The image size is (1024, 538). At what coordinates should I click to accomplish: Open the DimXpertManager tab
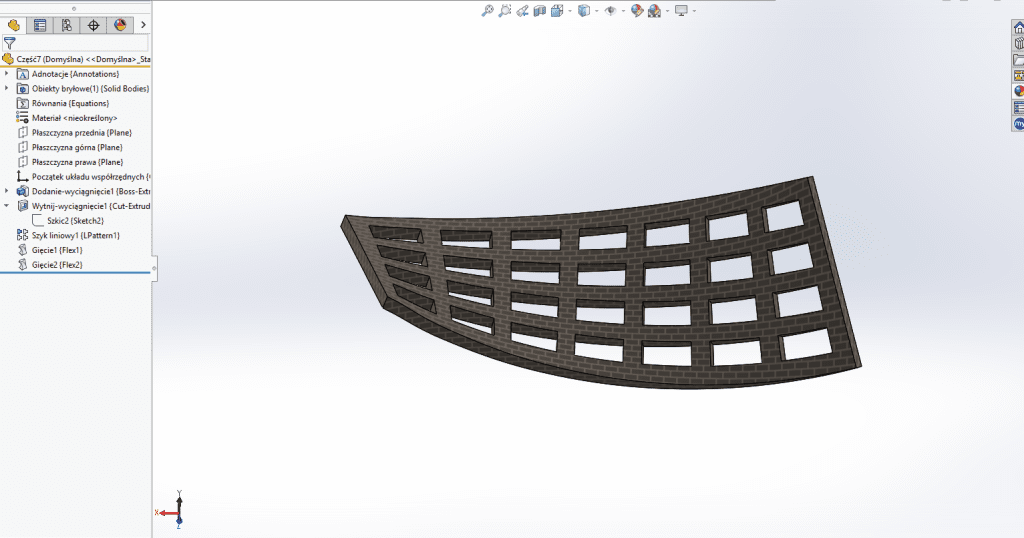pyautogui.click(x=93, y=25)
